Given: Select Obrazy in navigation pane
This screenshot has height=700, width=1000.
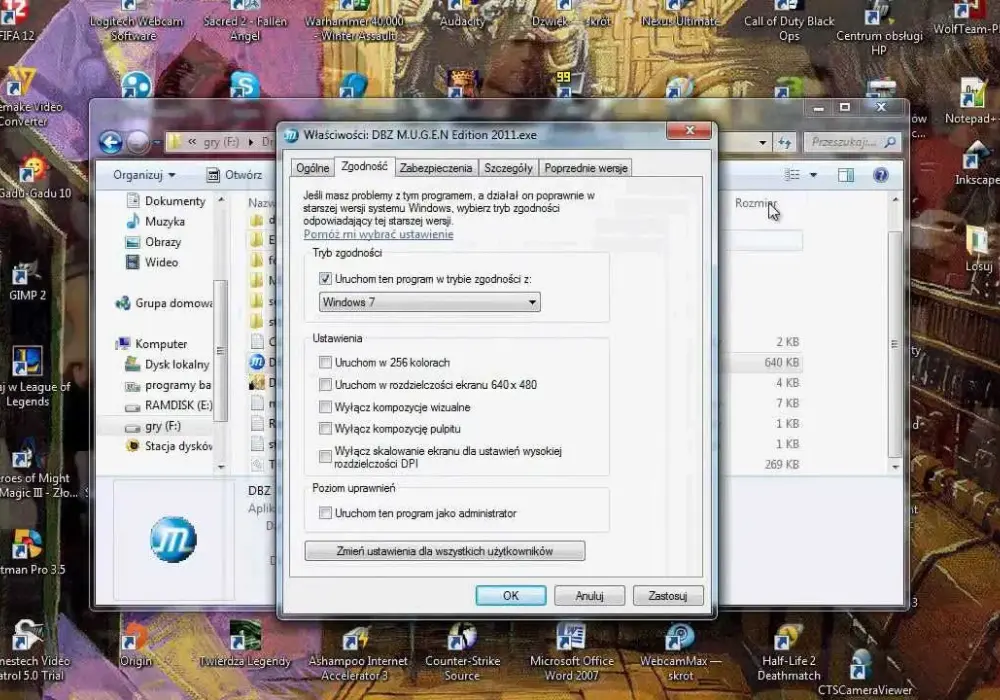Looking at the screenshot, I should tap(154, 242).
